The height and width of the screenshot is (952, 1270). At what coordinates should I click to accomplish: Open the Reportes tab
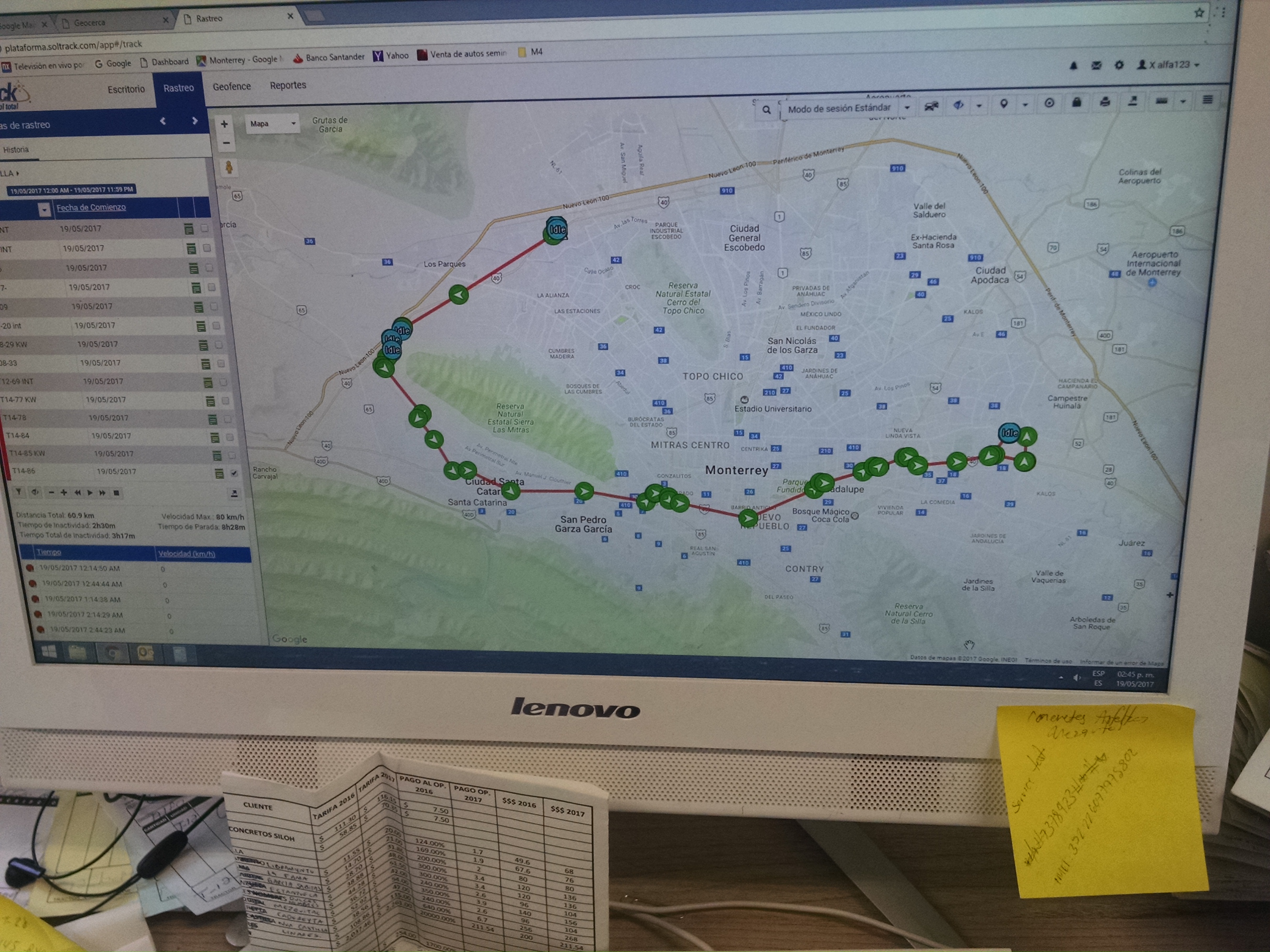tap(288, 86)
